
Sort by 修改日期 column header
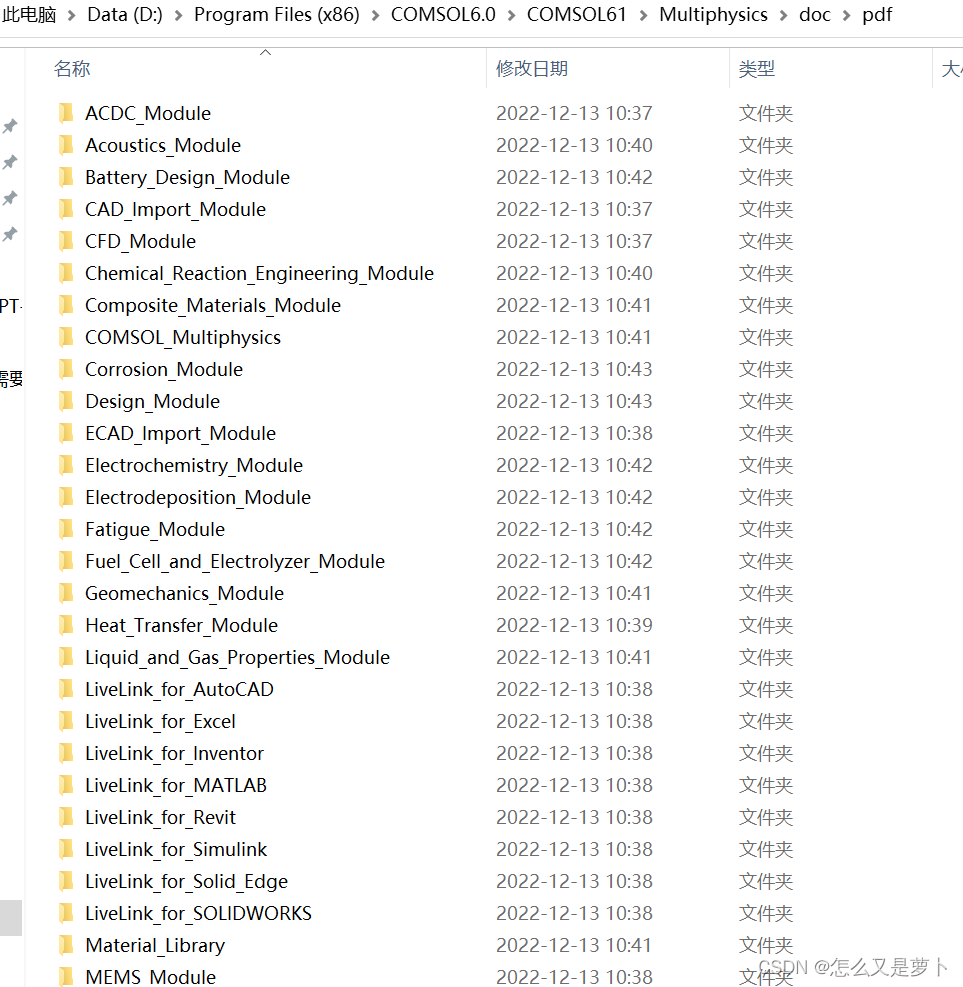coord(532,68)
